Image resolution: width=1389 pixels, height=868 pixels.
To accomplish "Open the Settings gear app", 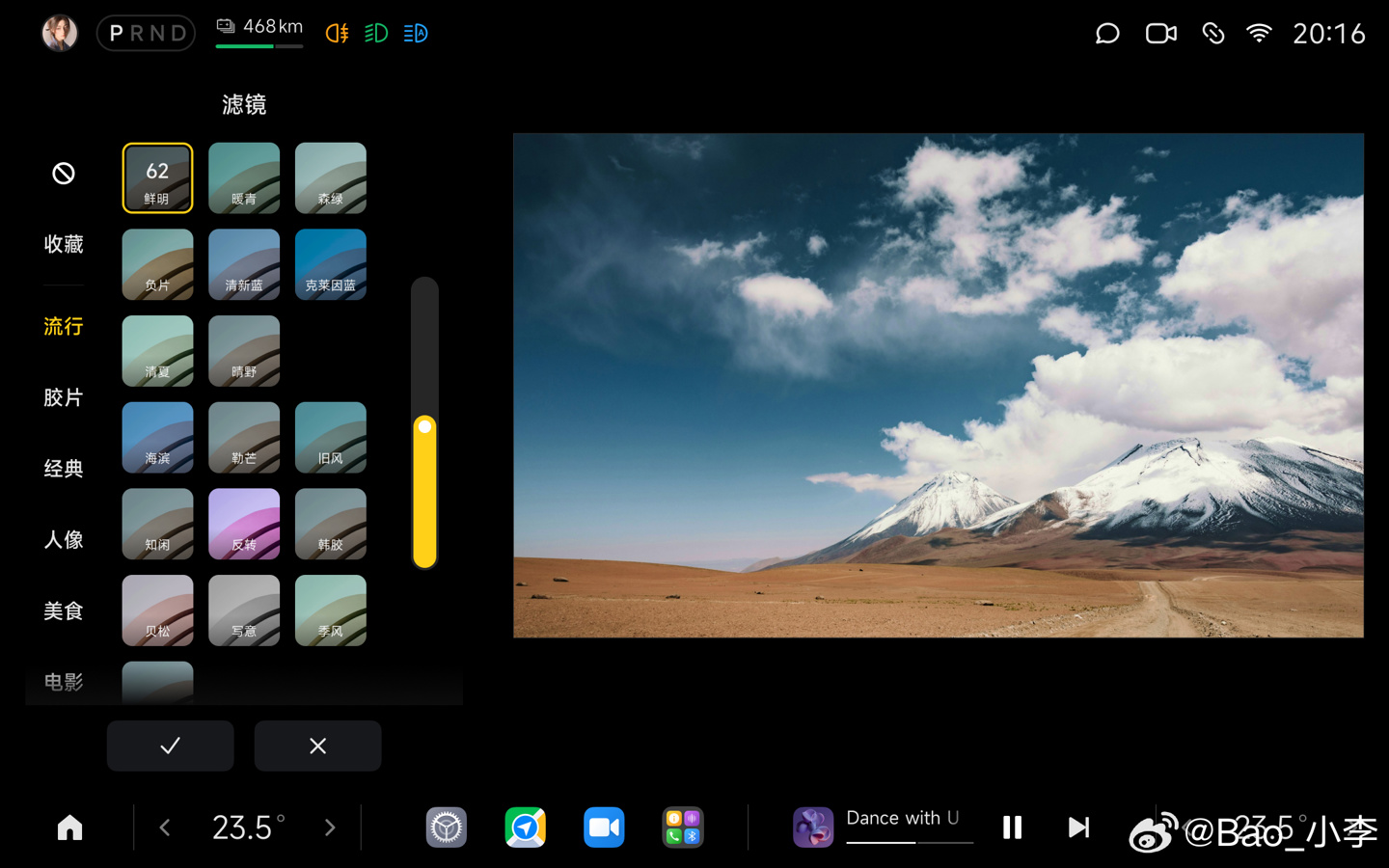I will click(x=446, y=827).
